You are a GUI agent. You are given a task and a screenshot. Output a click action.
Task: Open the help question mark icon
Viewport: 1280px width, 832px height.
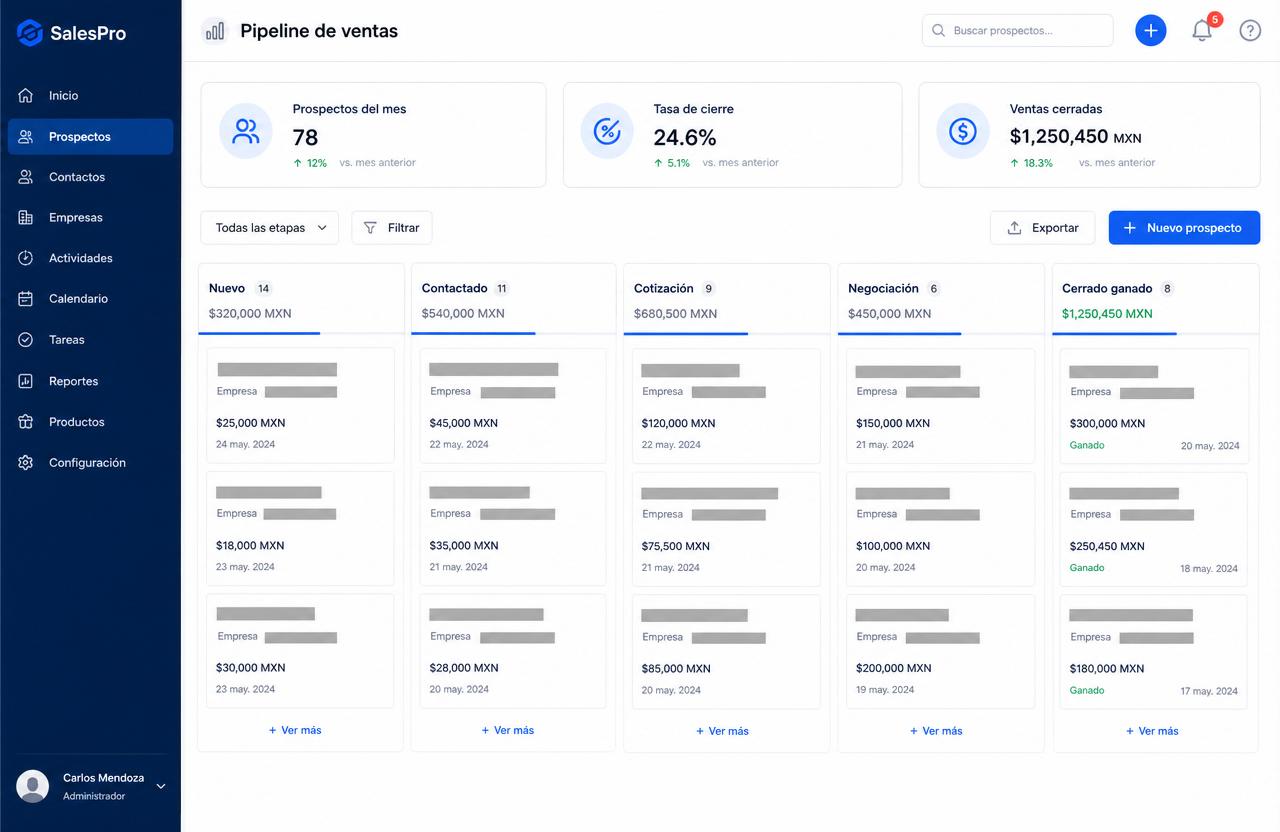click(x=1250, y=31)
